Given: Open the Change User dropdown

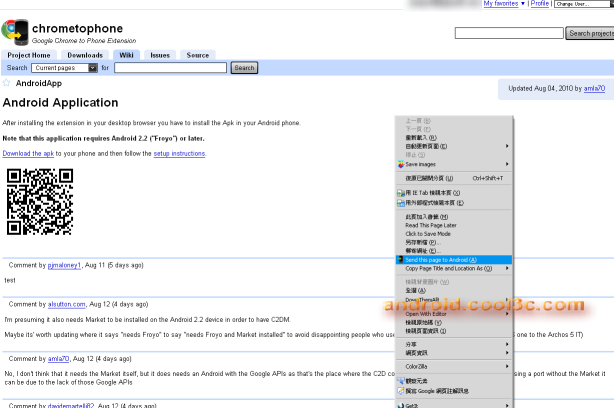Looking at the screenshot, I should click(x=584, y=4).
